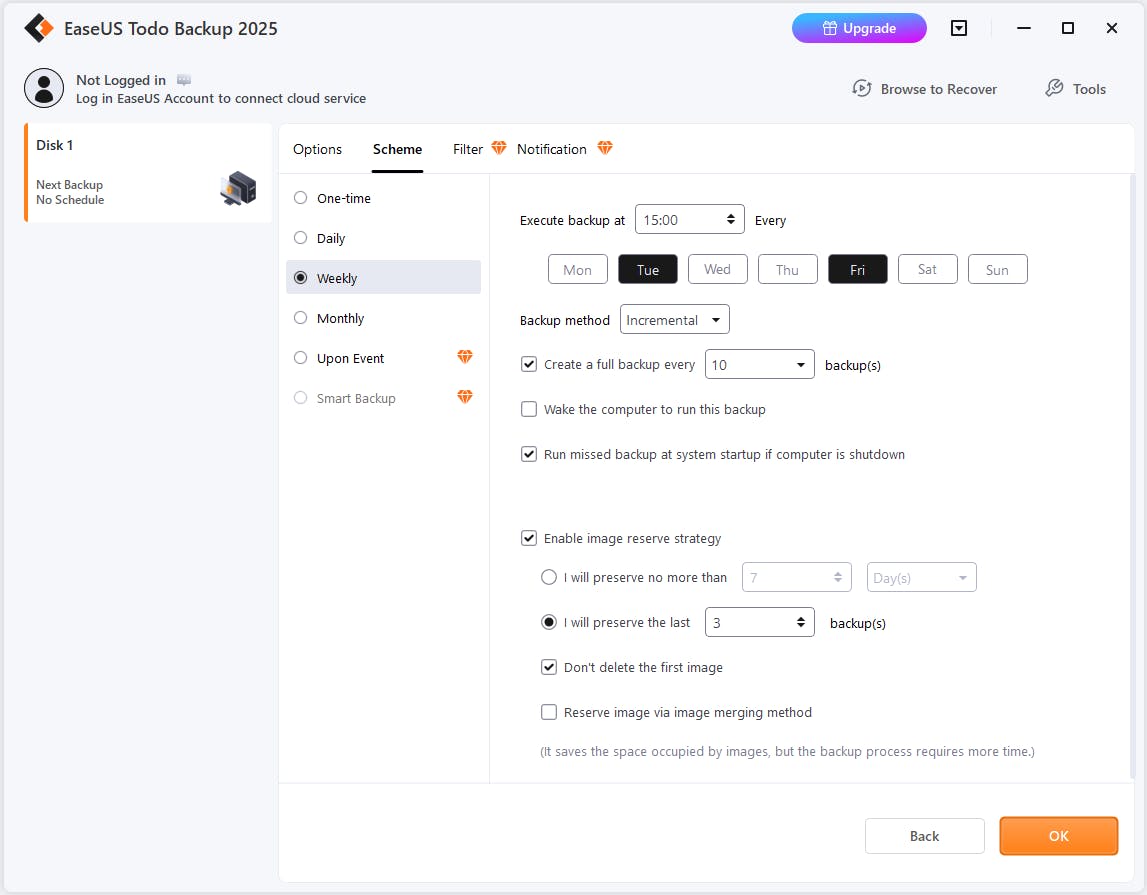Viewport: 1147px width, 895px height.
Task: Click the settings panel vertical scrollbar
Action: click(x=1132, y=475)
